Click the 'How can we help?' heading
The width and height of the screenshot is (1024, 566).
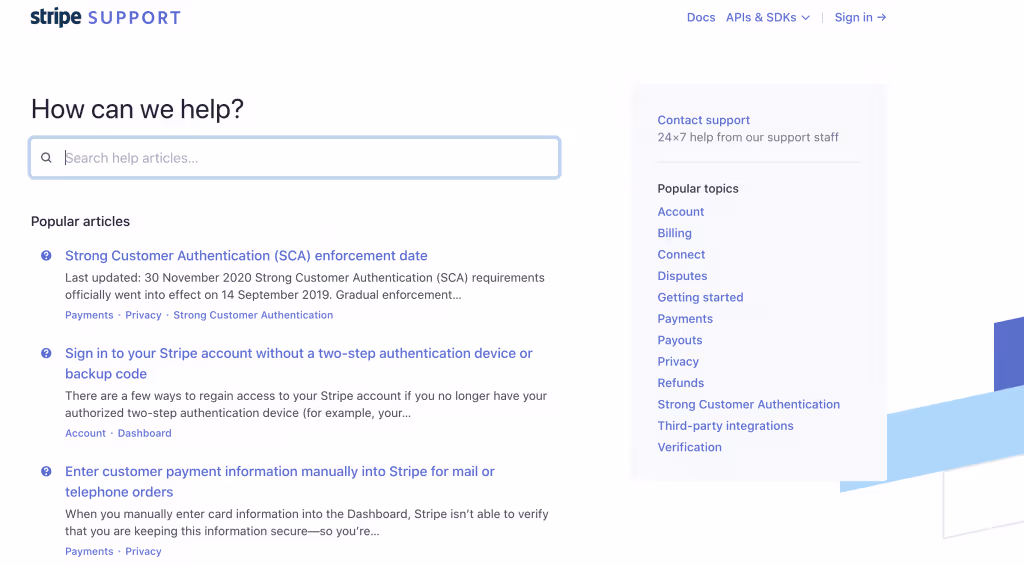[x=137, y=108]
